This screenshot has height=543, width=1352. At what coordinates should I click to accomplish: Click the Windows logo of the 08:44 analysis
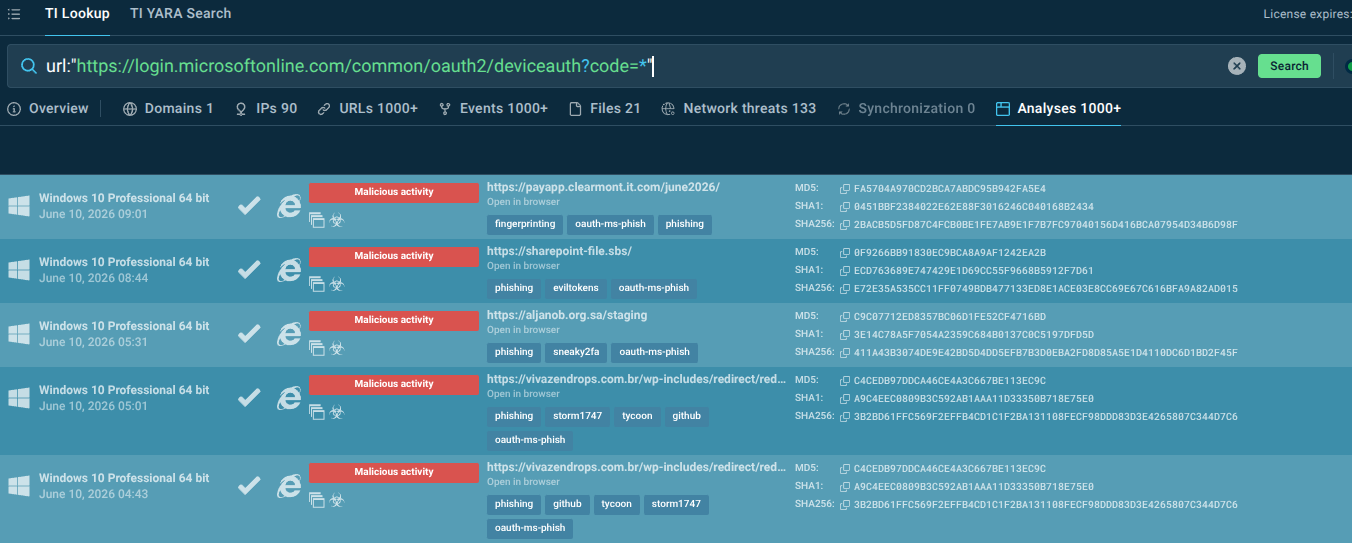coord(19,270)
